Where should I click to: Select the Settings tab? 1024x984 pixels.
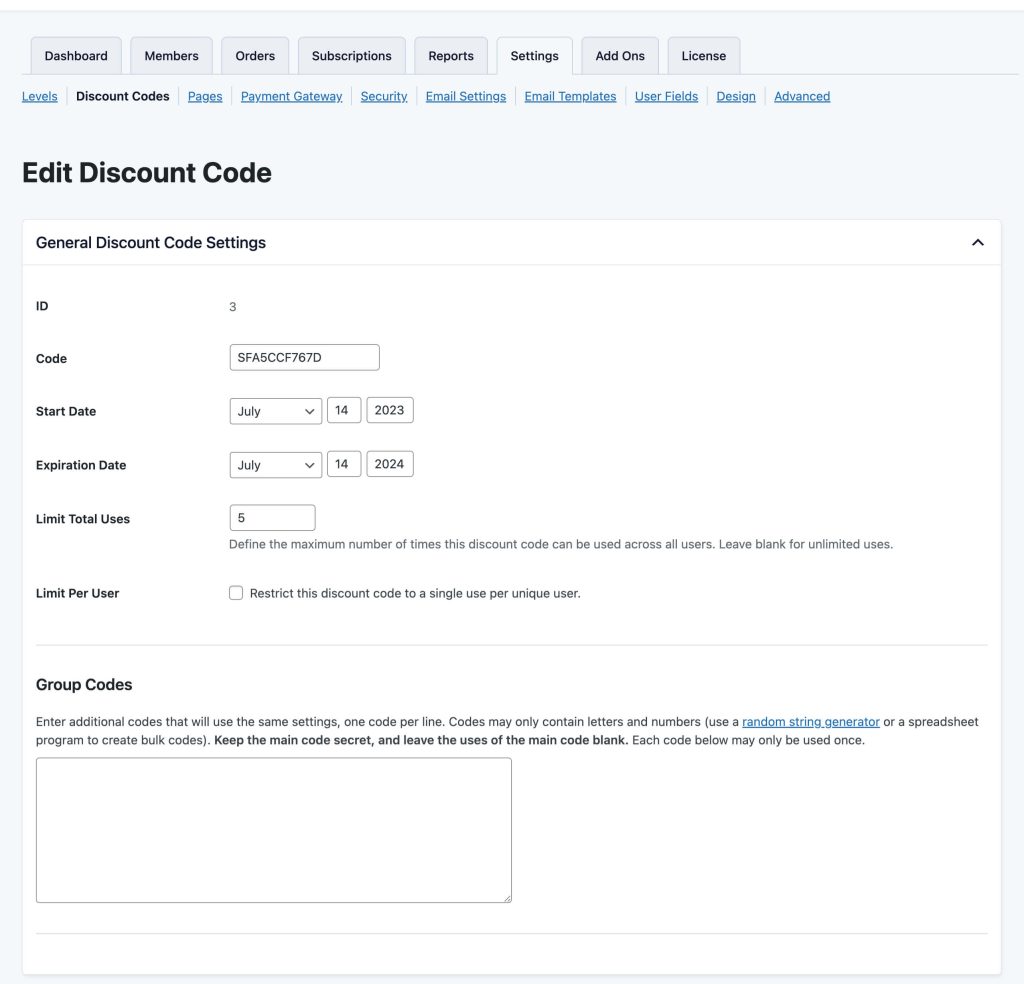(x=534, y=56)
